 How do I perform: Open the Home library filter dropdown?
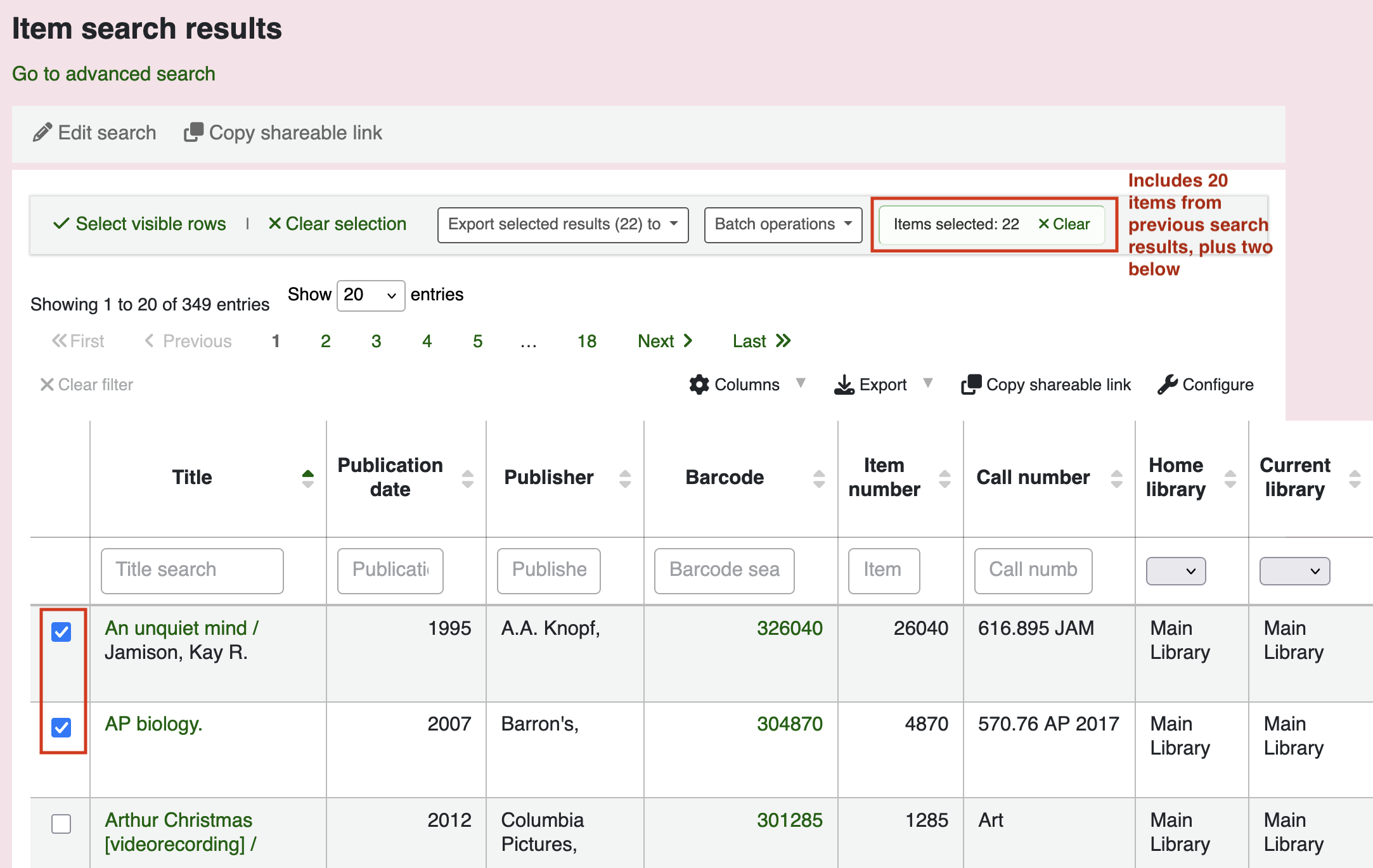[x=1175, y=571]
